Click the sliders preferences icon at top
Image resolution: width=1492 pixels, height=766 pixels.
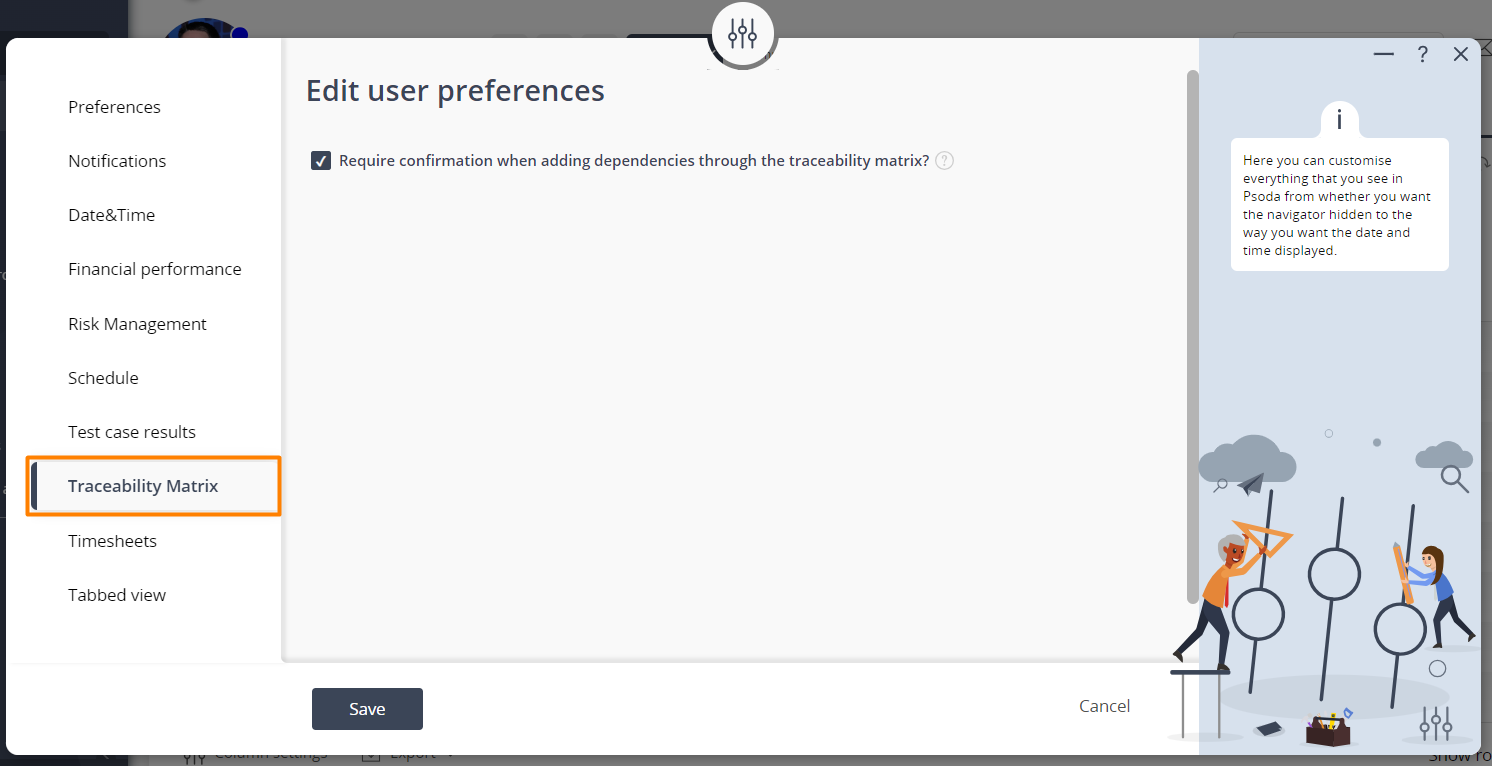[x=742, y=34]
